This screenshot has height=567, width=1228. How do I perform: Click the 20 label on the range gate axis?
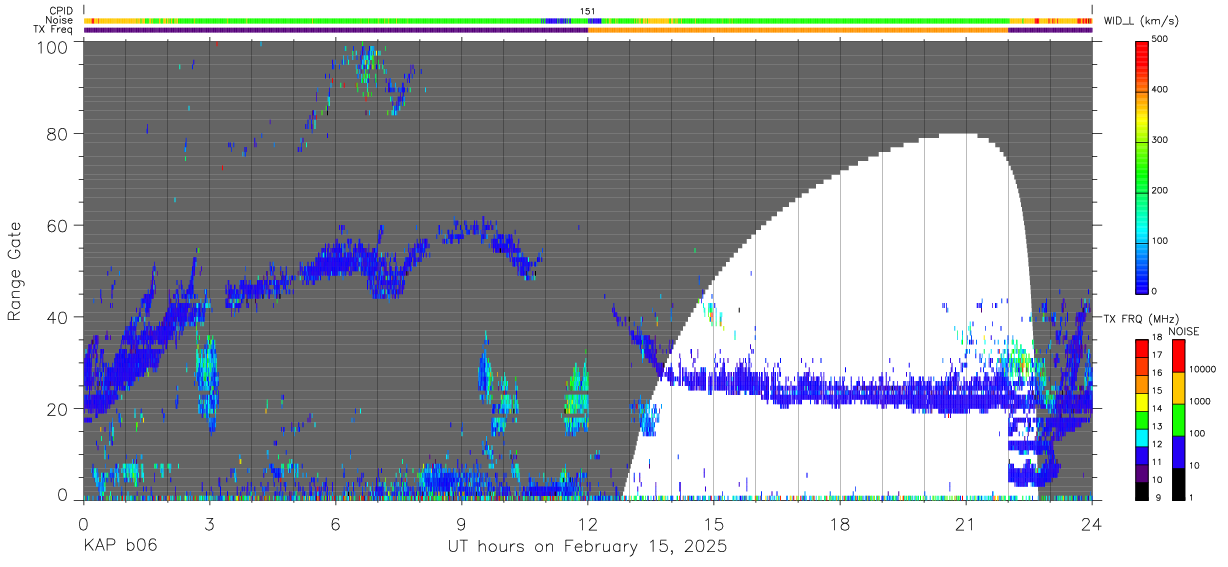click(x=57, y=408)
